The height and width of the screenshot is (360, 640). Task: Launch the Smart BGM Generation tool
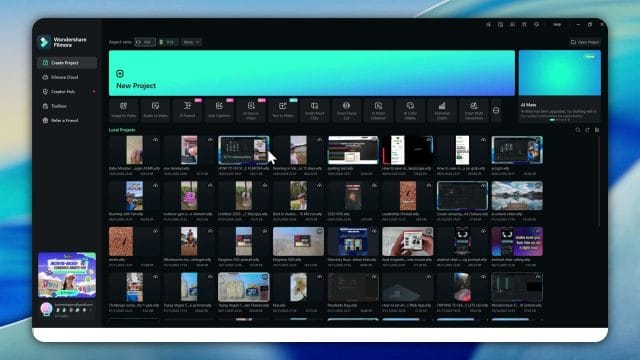(473, 110)
